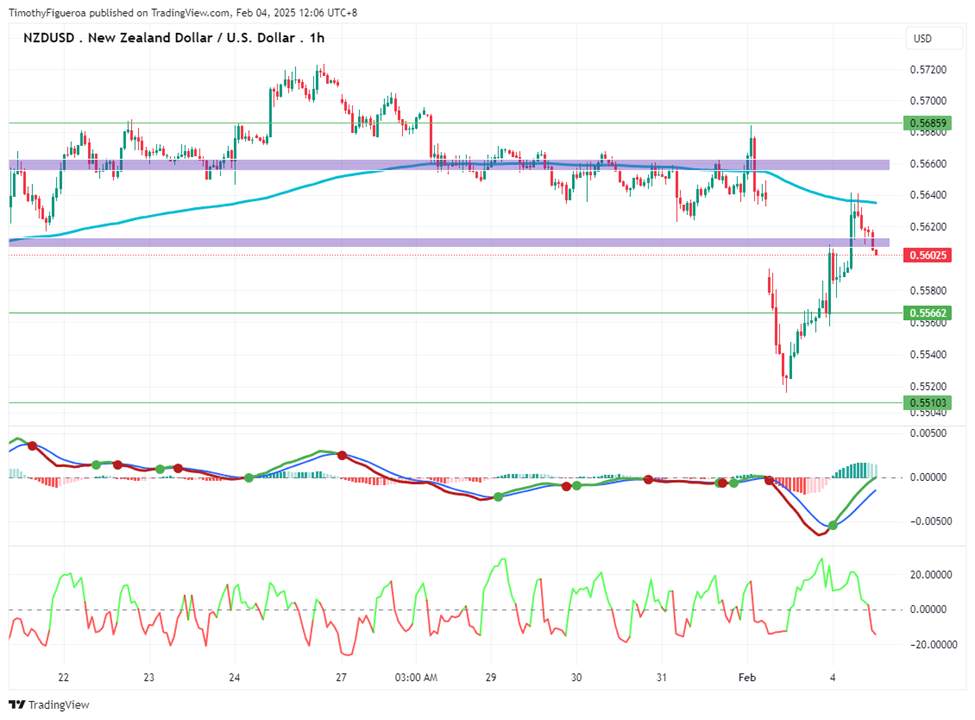Click the 29 date label on time axis
975x720 pixels.
click(x=491, y=678)
